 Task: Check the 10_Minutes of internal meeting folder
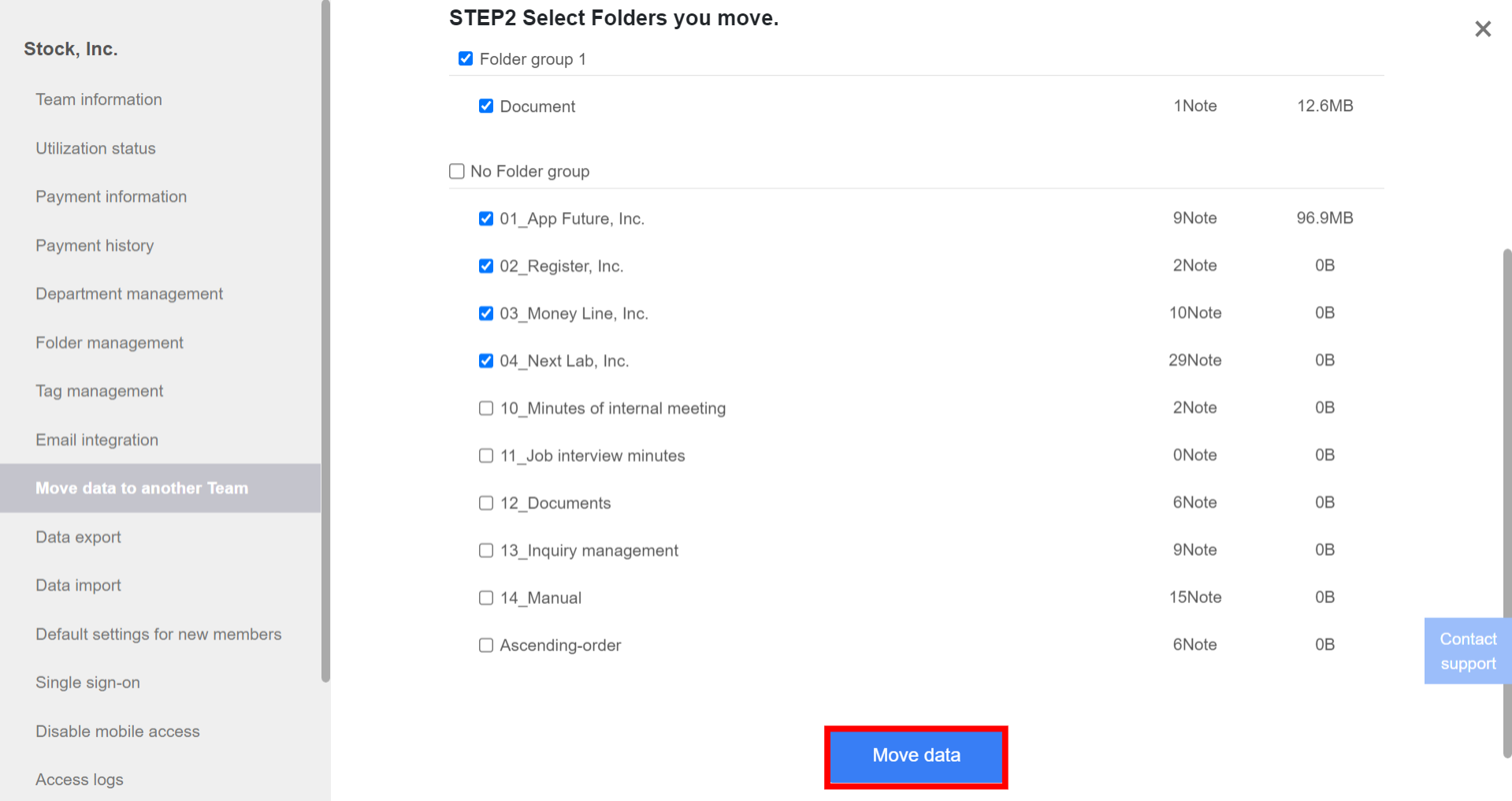485,408
